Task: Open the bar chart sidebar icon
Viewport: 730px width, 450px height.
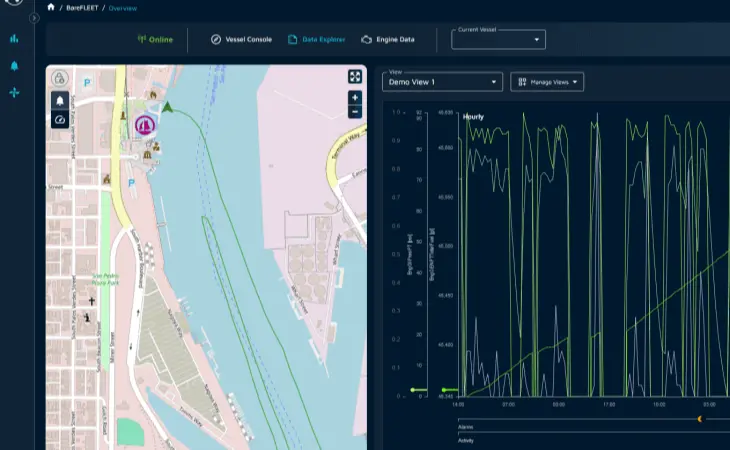Action: (x=14, y=39)
